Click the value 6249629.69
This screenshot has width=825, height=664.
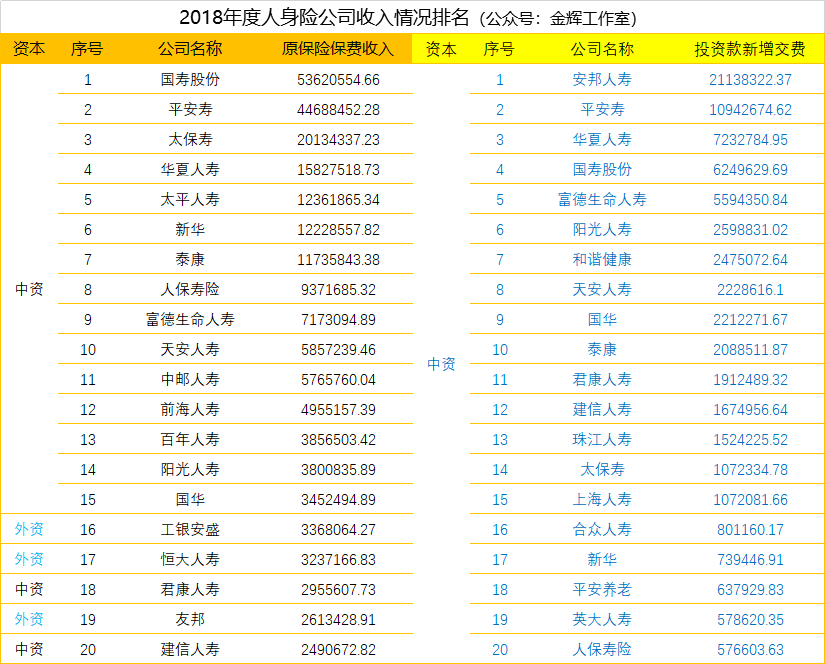(x=750, y=169)
